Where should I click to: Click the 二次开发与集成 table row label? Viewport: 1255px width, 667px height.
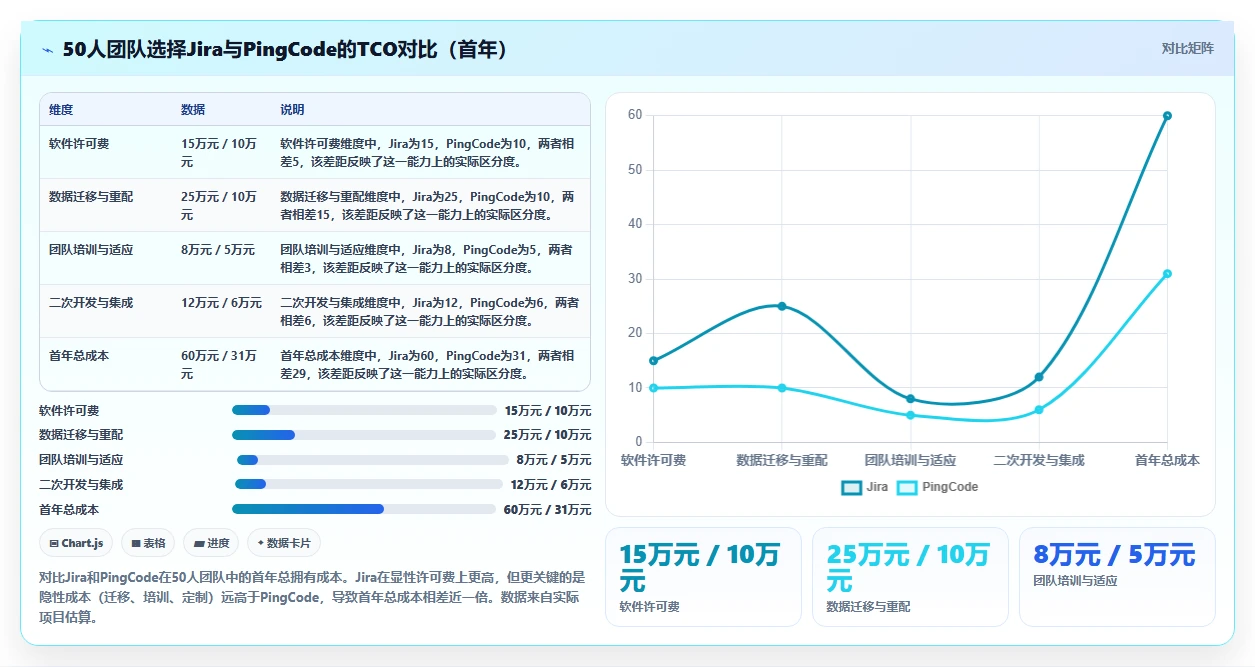(91, 303)
